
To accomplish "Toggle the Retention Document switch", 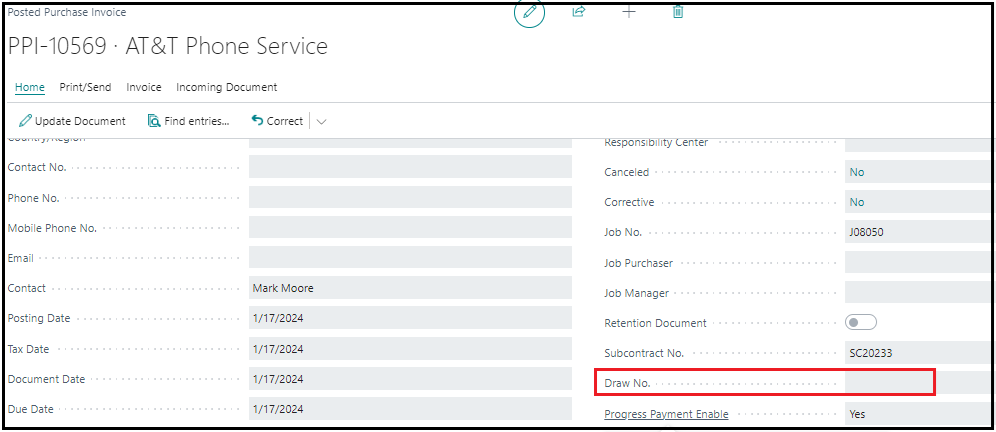I will coord(861,322).
